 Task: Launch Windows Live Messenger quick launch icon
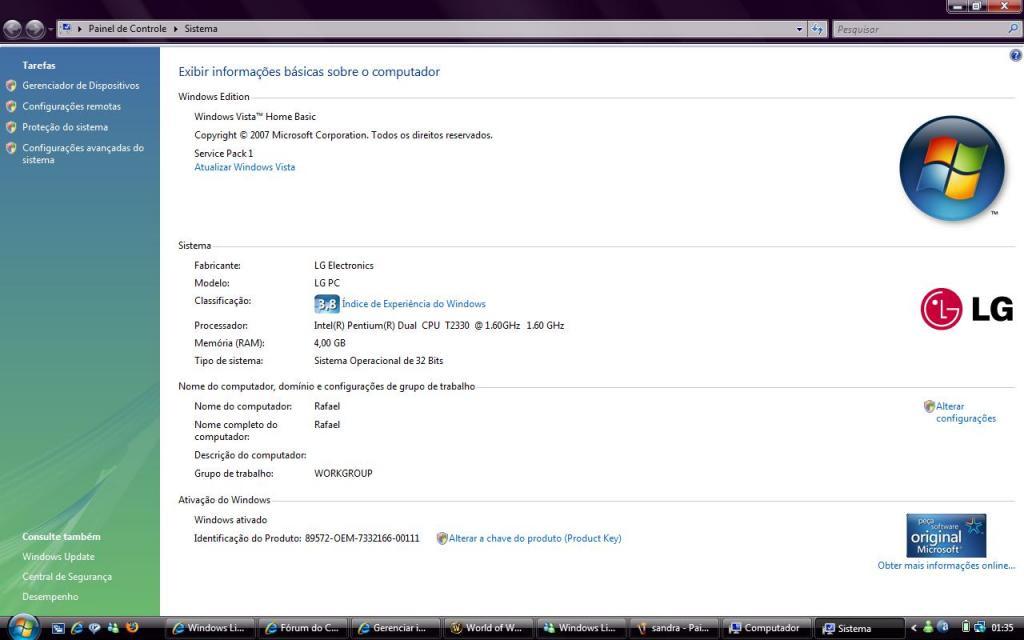113,628
